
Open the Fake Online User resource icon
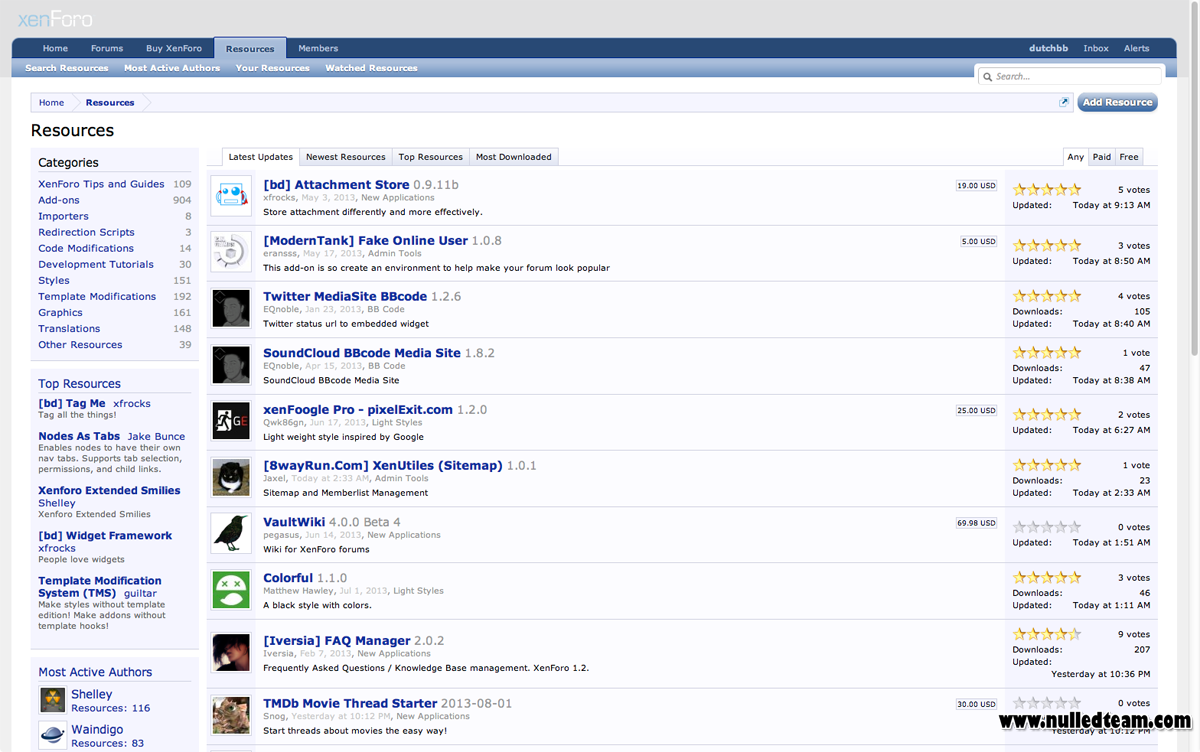coord(231,252)
